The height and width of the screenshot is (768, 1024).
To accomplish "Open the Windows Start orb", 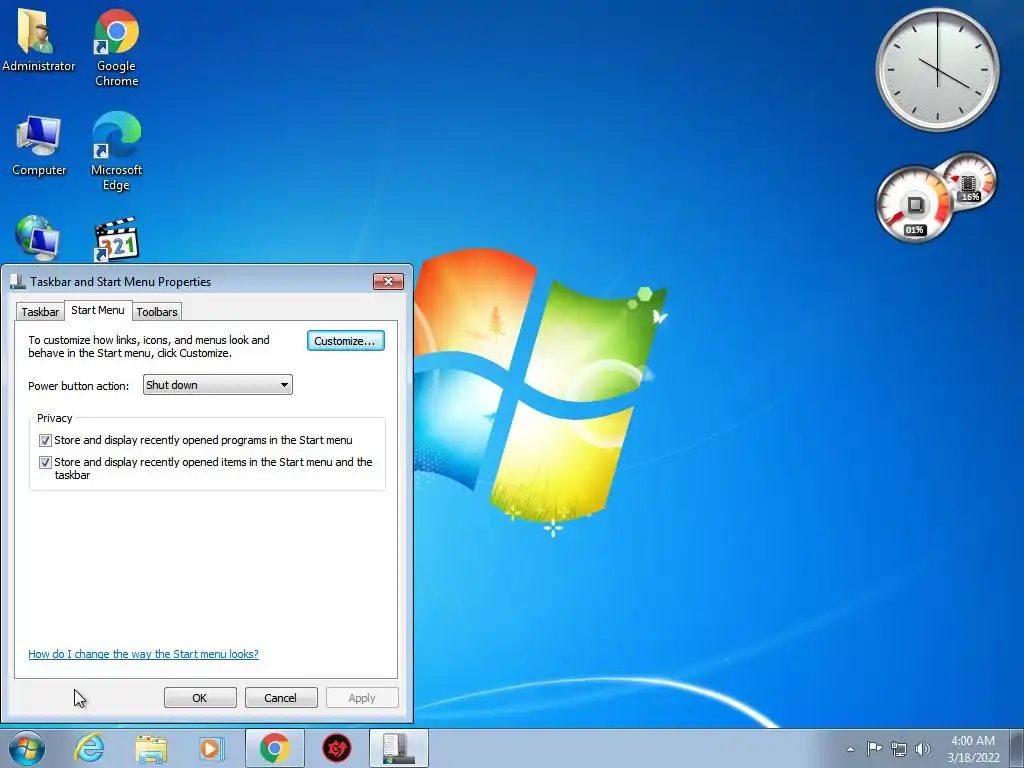I will click(27, 748).
